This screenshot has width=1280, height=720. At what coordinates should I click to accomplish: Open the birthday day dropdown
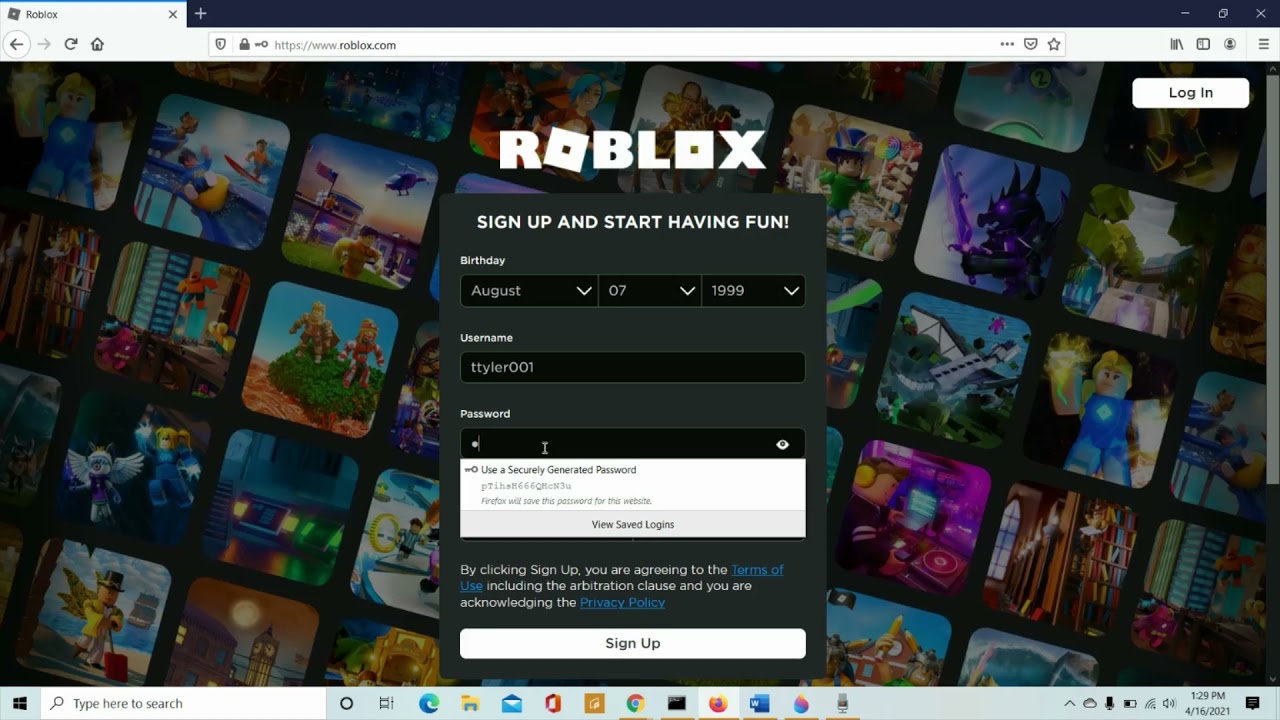click(649, 290)
